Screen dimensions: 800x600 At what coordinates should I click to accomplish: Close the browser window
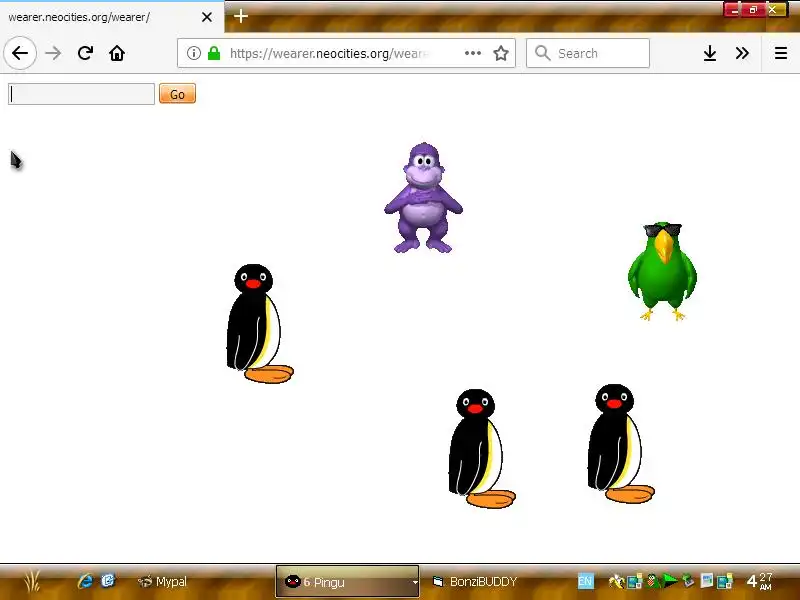point(776,10)
